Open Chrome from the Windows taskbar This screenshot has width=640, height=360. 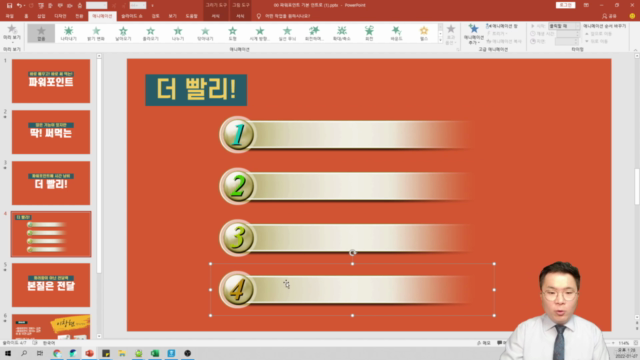coord(57,353)
